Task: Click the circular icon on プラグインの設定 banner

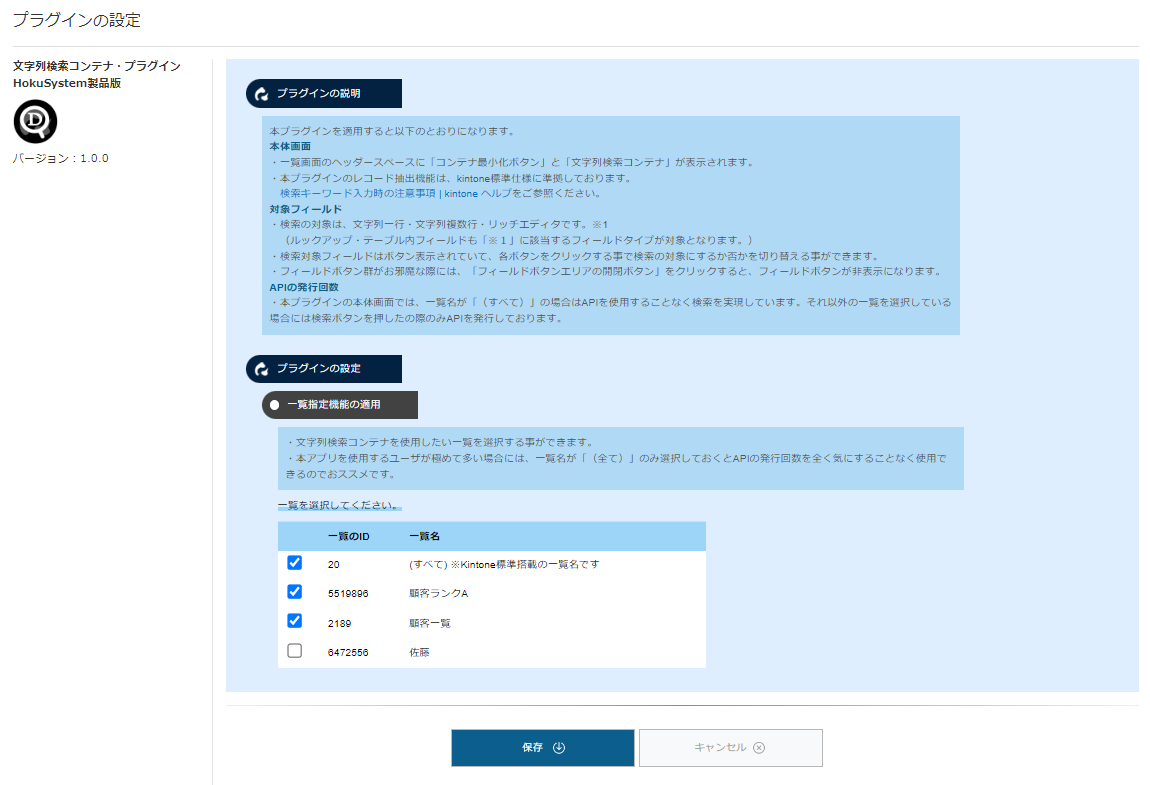Action: point(263,369)
